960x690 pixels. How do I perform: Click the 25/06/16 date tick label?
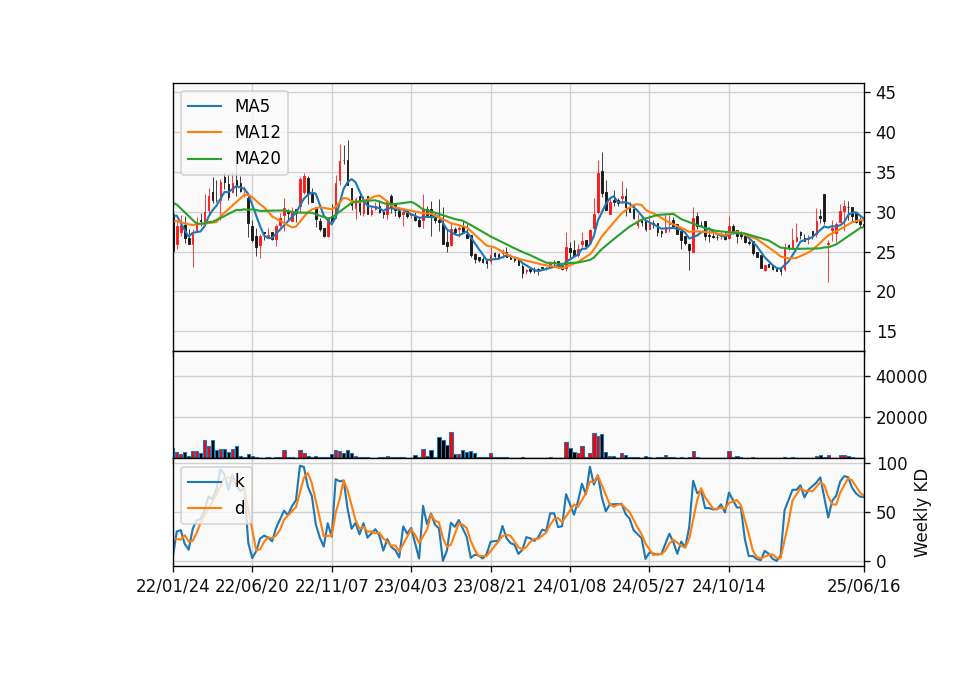(x=864, y=586)
